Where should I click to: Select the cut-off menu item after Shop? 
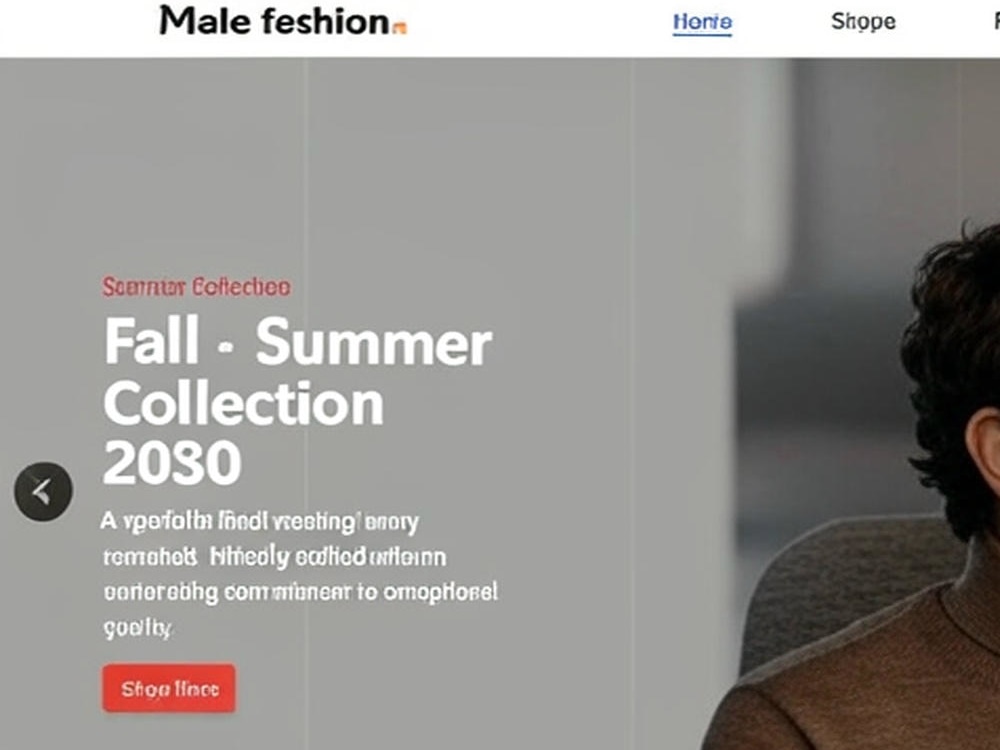996,22
